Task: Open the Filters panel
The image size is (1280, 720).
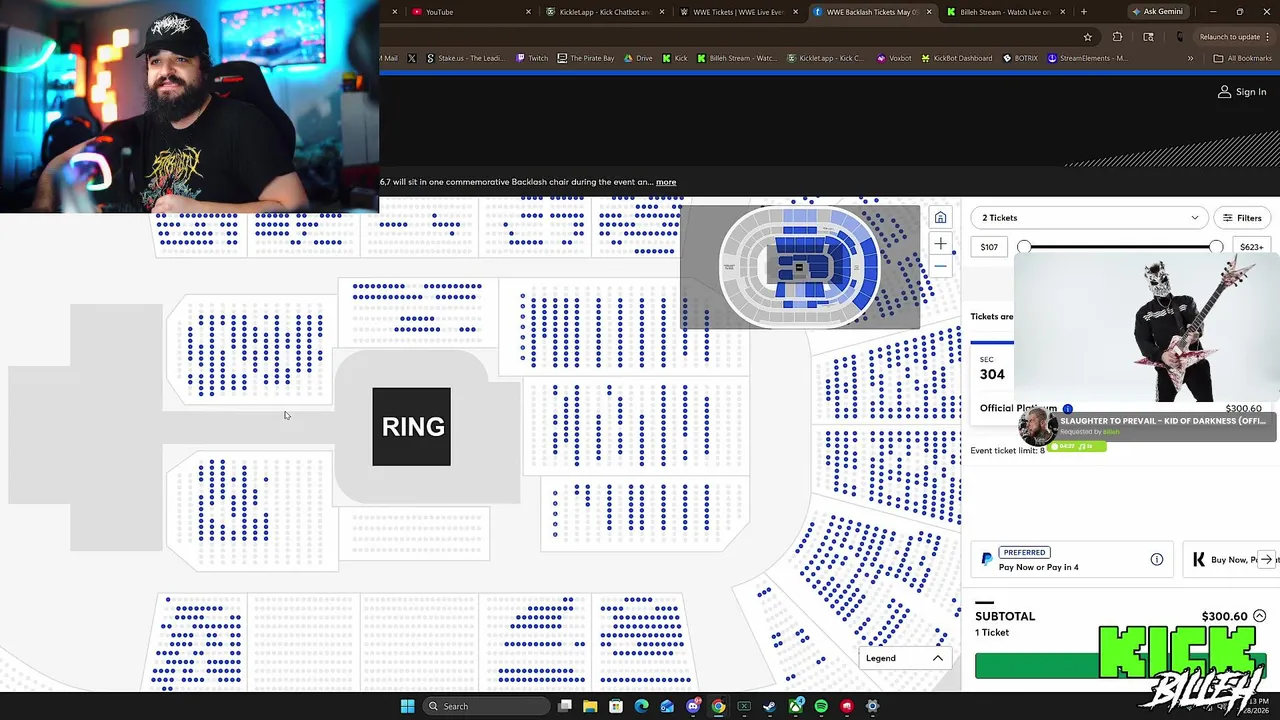Action: coord(1242,218)
